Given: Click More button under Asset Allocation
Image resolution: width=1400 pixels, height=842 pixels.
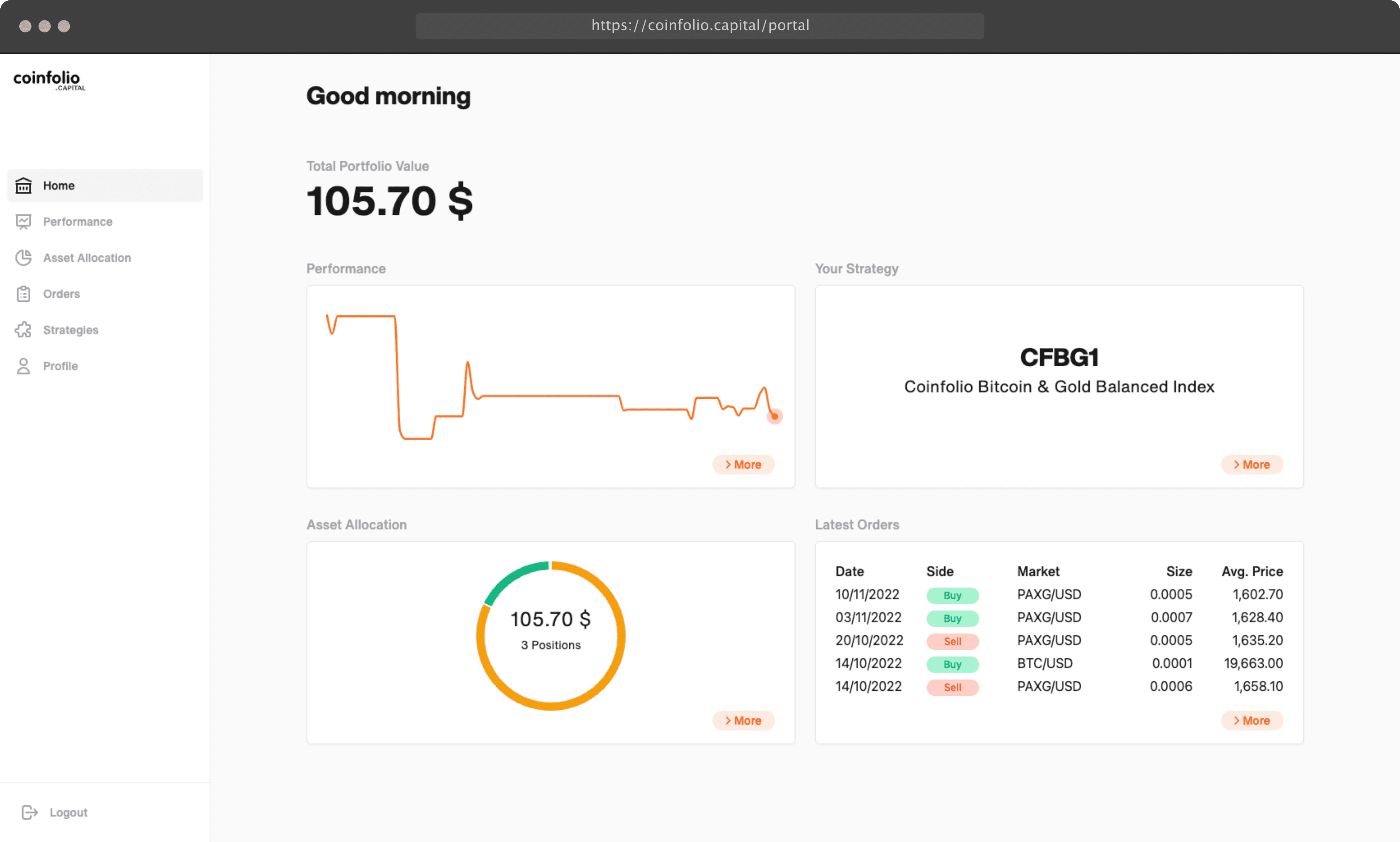Looking at the screenshot, I should tap(744, 720).
